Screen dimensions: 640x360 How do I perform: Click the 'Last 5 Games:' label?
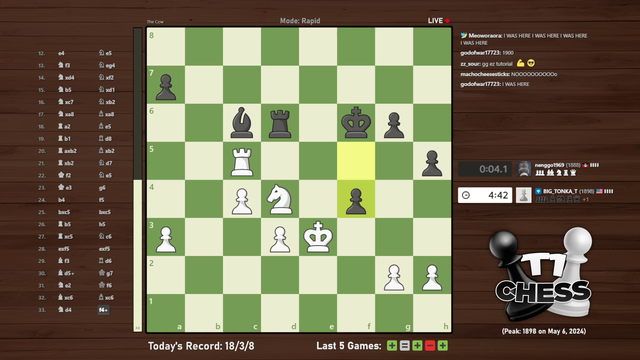349,346
